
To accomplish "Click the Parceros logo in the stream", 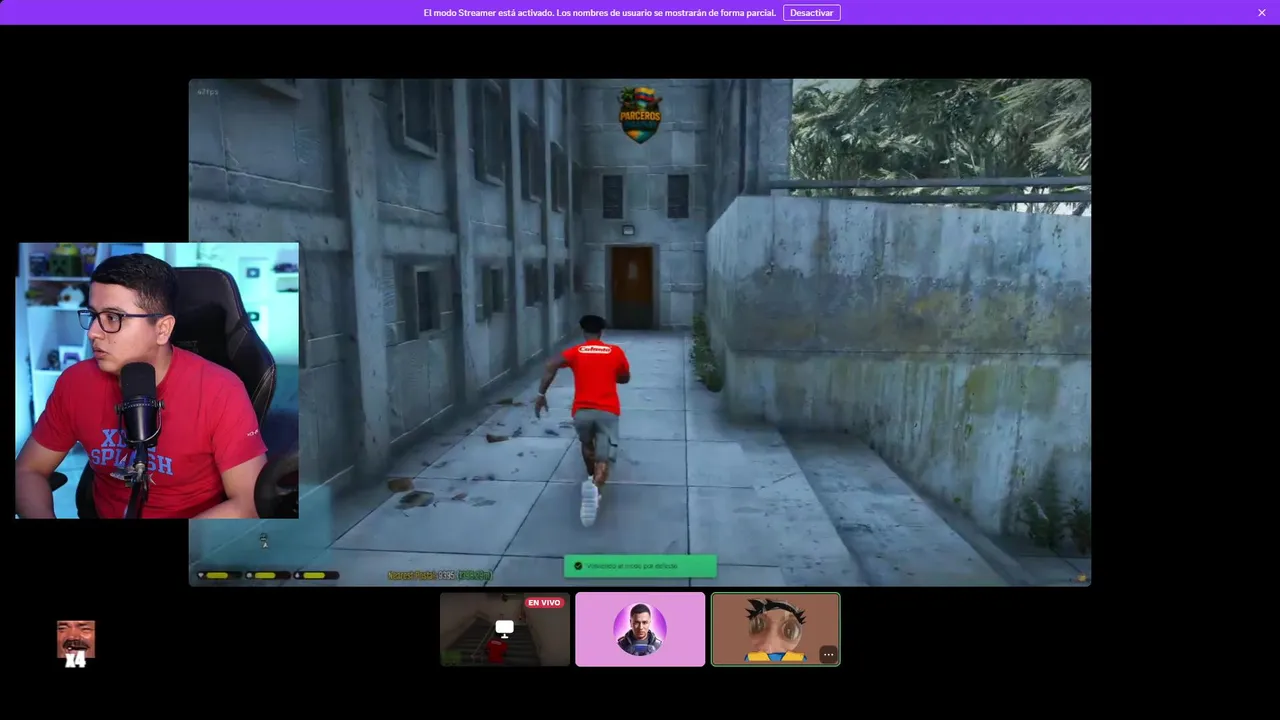I will [640, 114].
